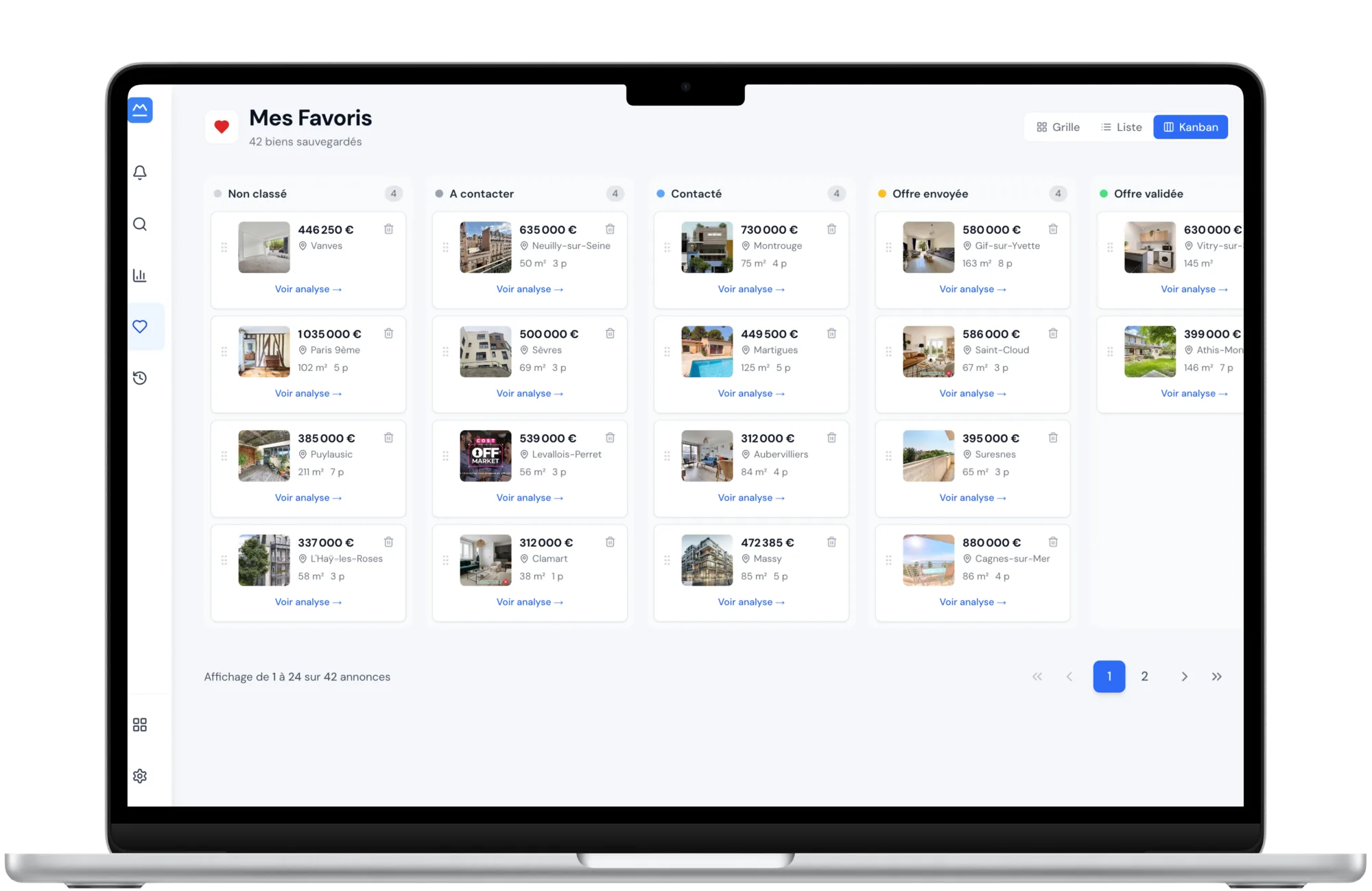Open the history clock icon
Screen dimensions: 1372x891
coord(140,378)
